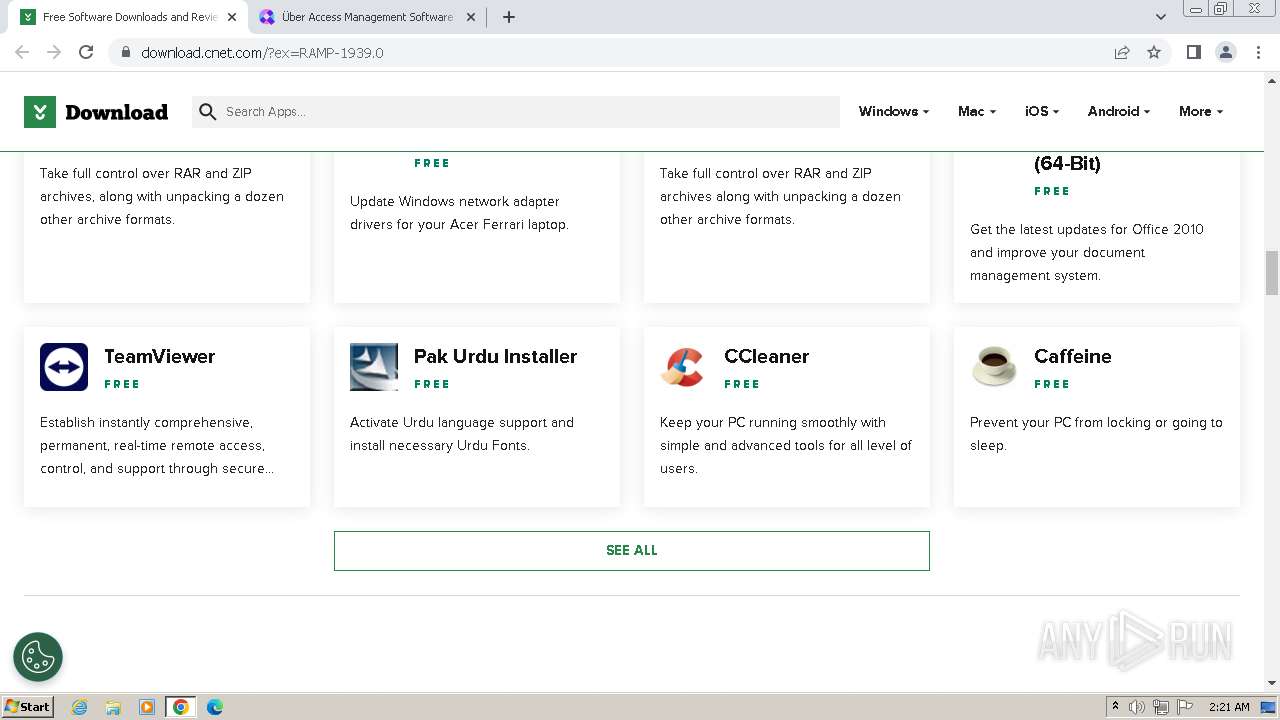
Task: Switch to Free Software Downloads tab
Action: pyautogui.click(x=130, y=17)
